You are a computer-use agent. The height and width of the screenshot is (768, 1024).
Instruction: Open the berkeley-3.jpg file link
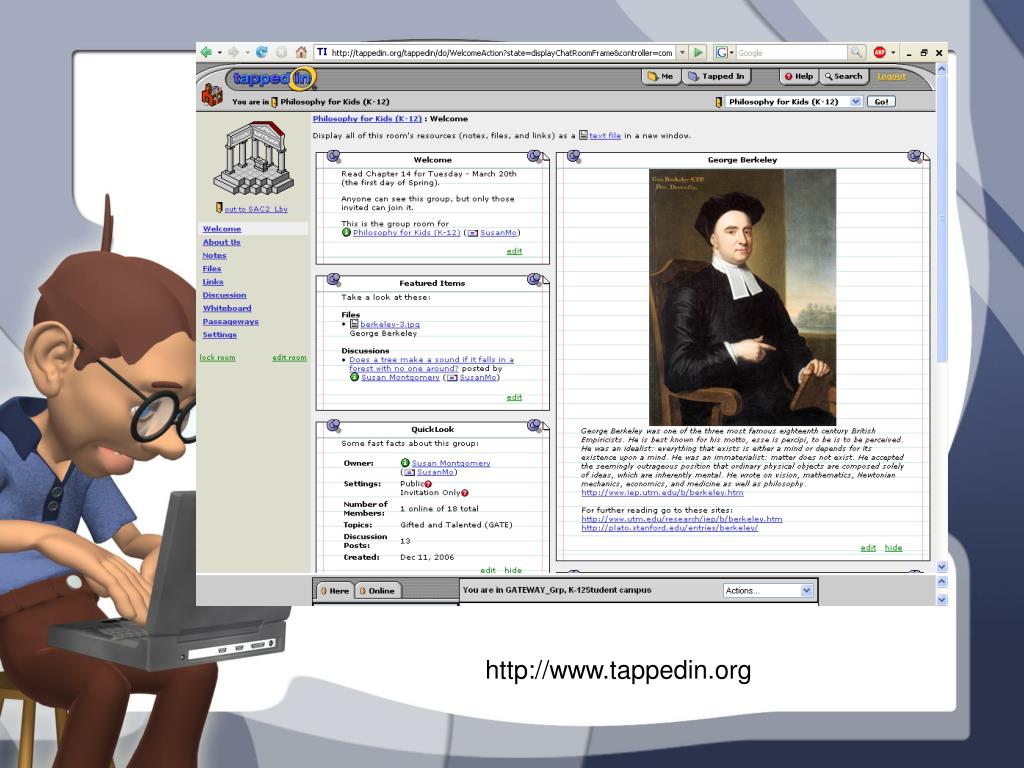click(390, 324)
